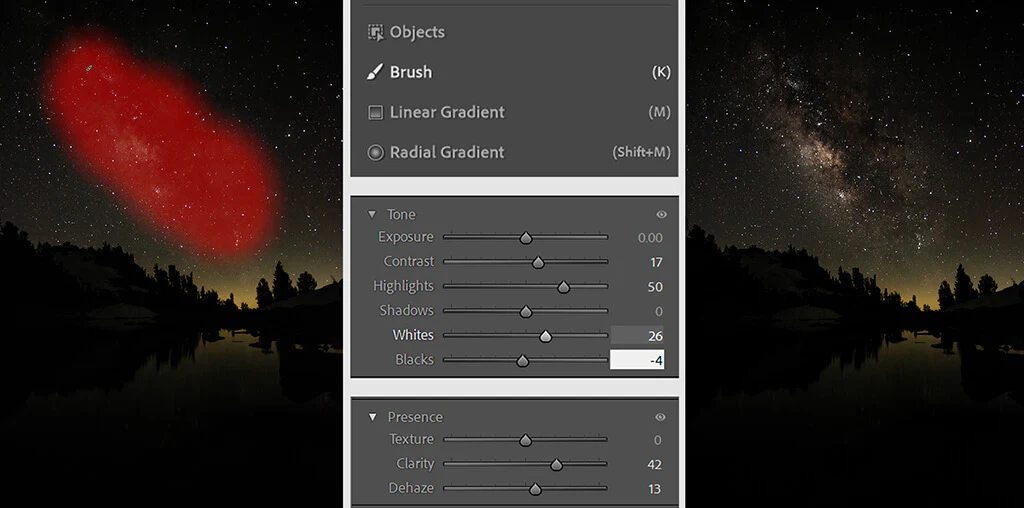Click the Texture label
The height and width of the screenshot is (508, 1024).
pyautogui.click(x=411, y=439)
